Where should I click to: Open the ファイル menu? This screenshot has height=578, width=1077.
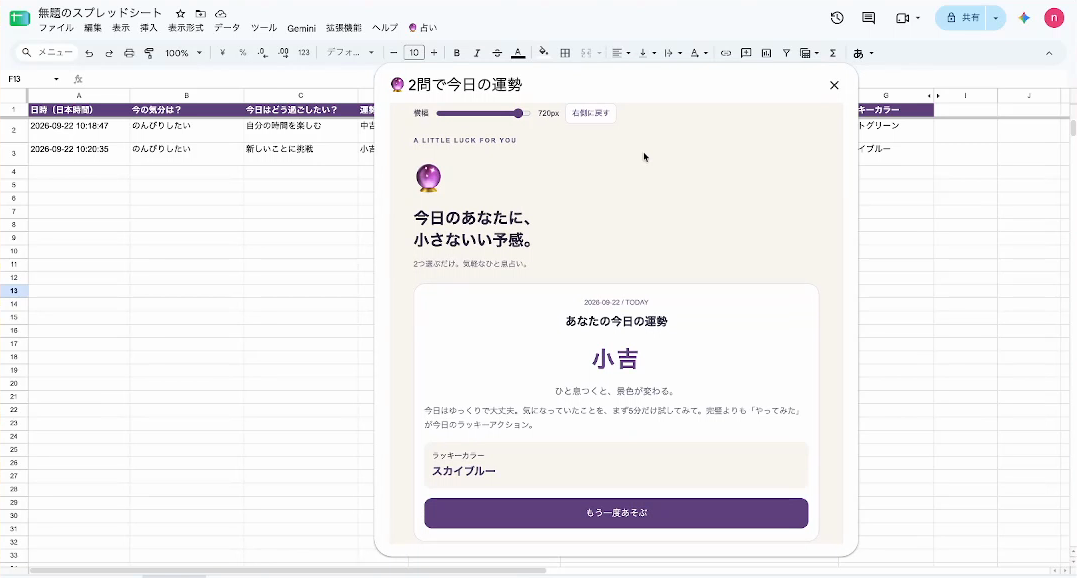click(x=56, y=28)
